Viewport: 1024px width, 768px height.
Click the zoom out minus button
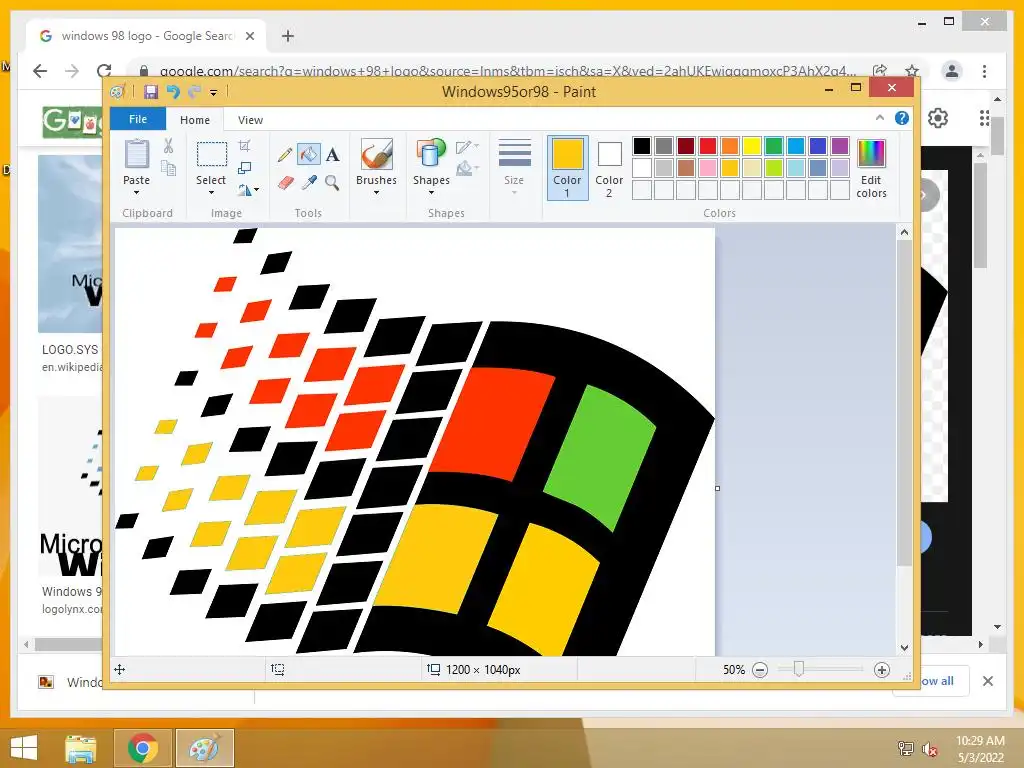click(x=760, y=670)
